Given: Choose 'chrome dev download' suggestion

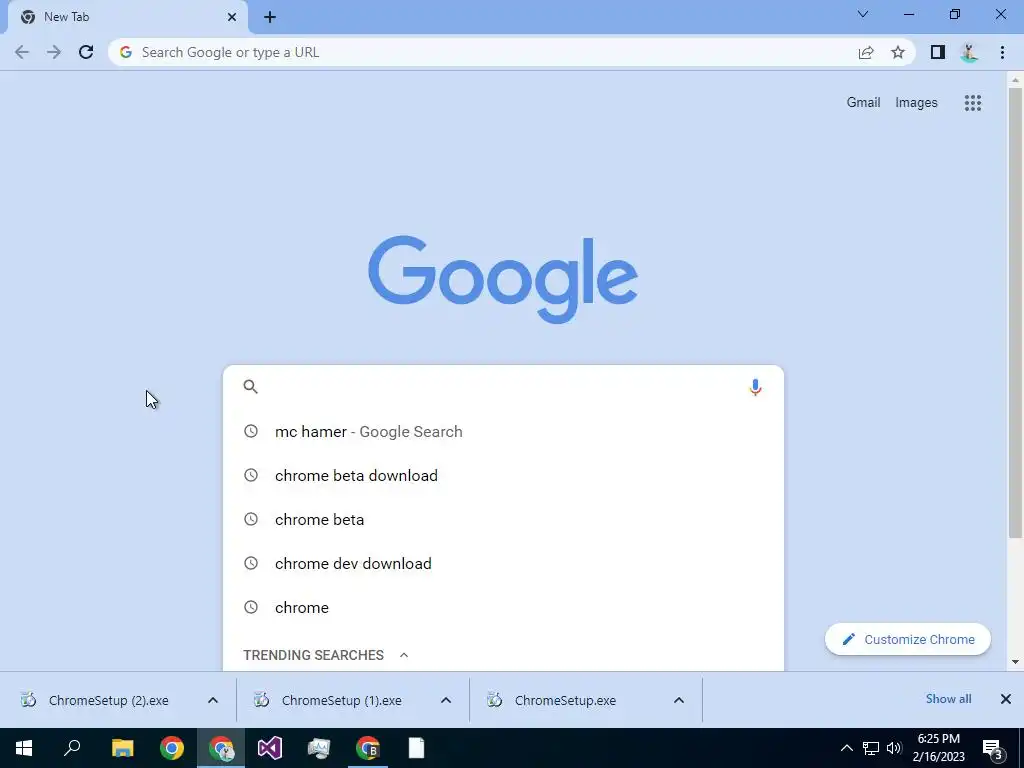Looking at the screenshot, I should tap(503, 564).
